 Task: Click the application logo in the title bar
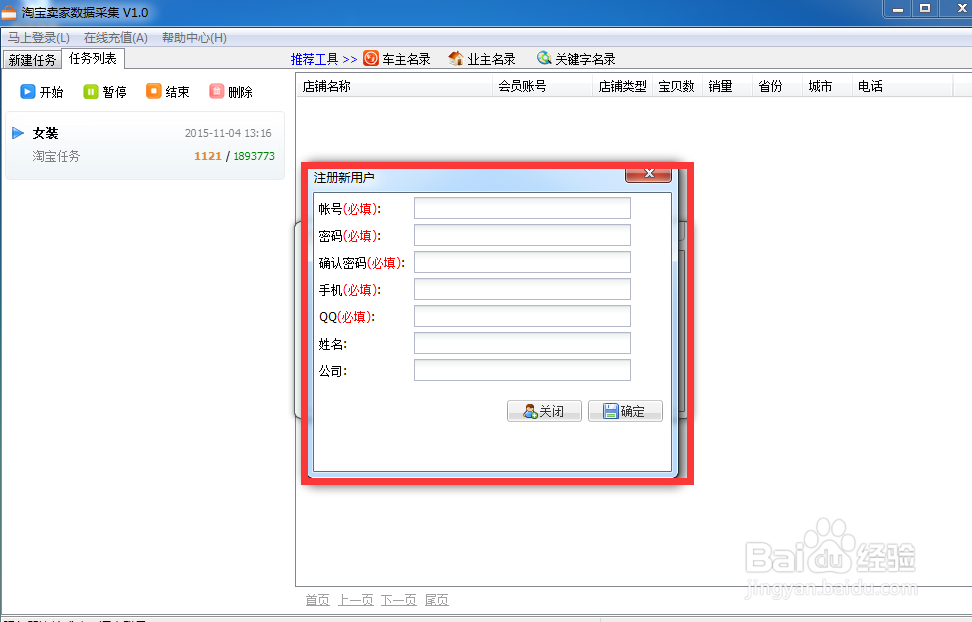(12, 9)
